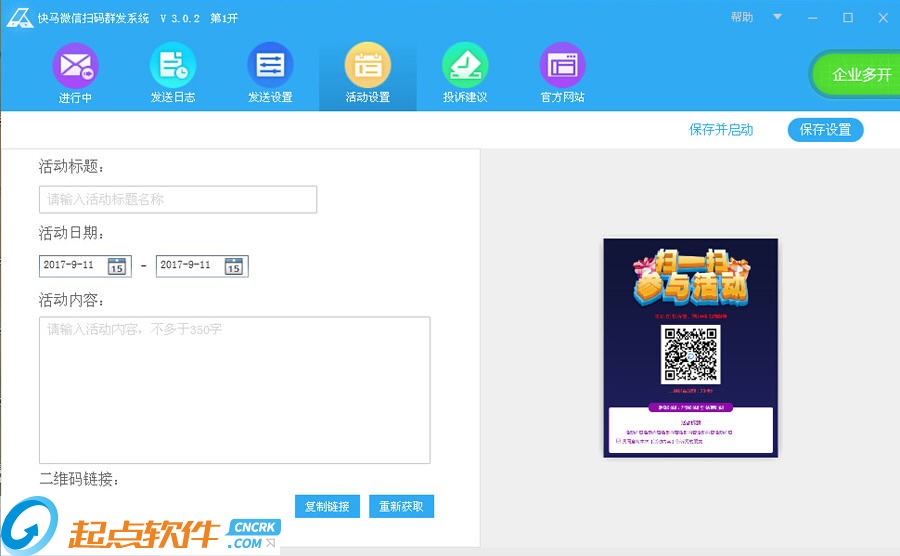Image resolution: width=900 pixels, height=556 pixels.
Task: Click the 保存并启动 link
Action: [721, 130]
